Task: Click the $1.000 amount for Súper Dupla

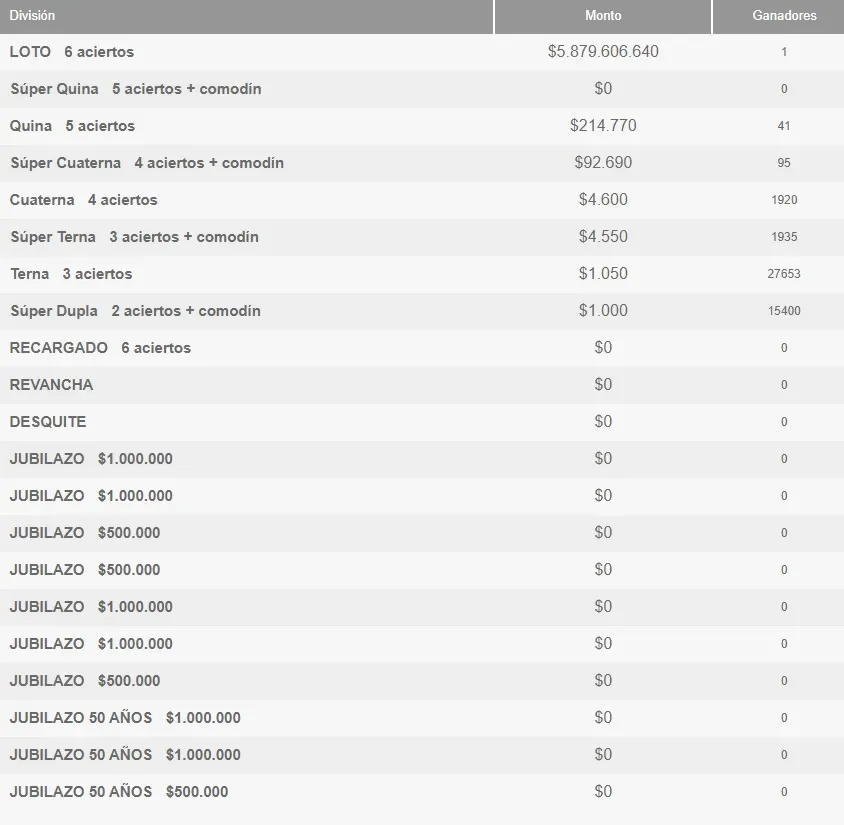Action: (x=604, y=310)
